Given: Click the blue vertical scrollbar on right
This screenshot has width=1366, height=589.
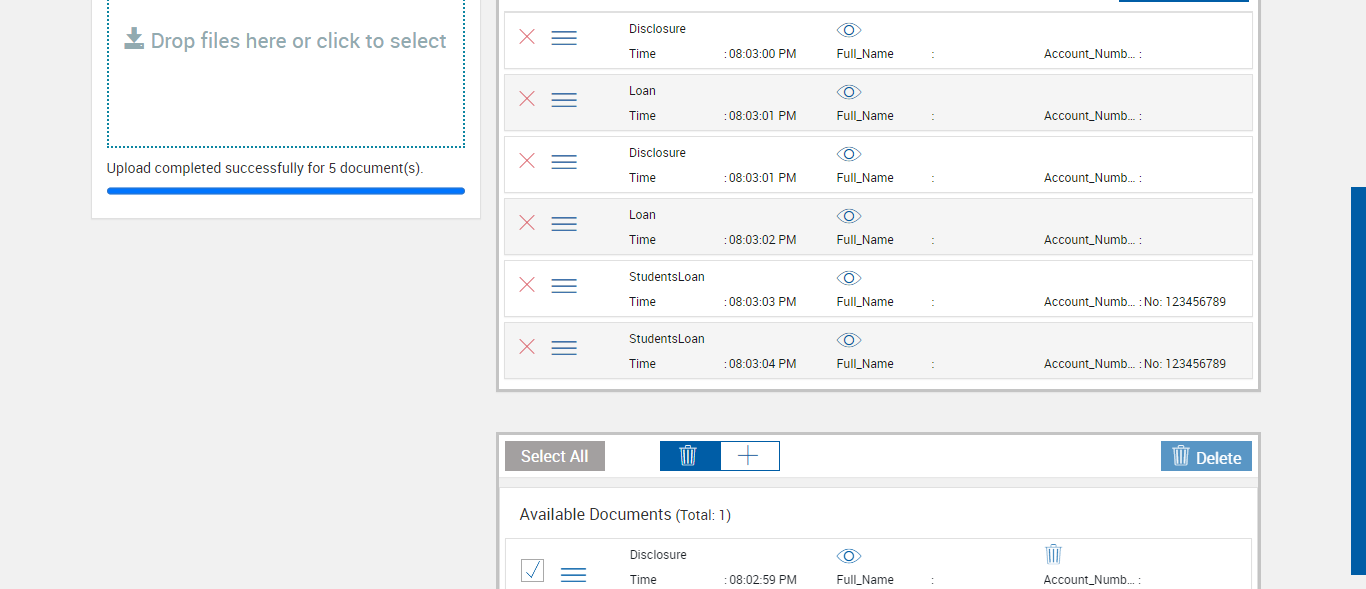Looking at the screenshot, I should click(1358, 380).
